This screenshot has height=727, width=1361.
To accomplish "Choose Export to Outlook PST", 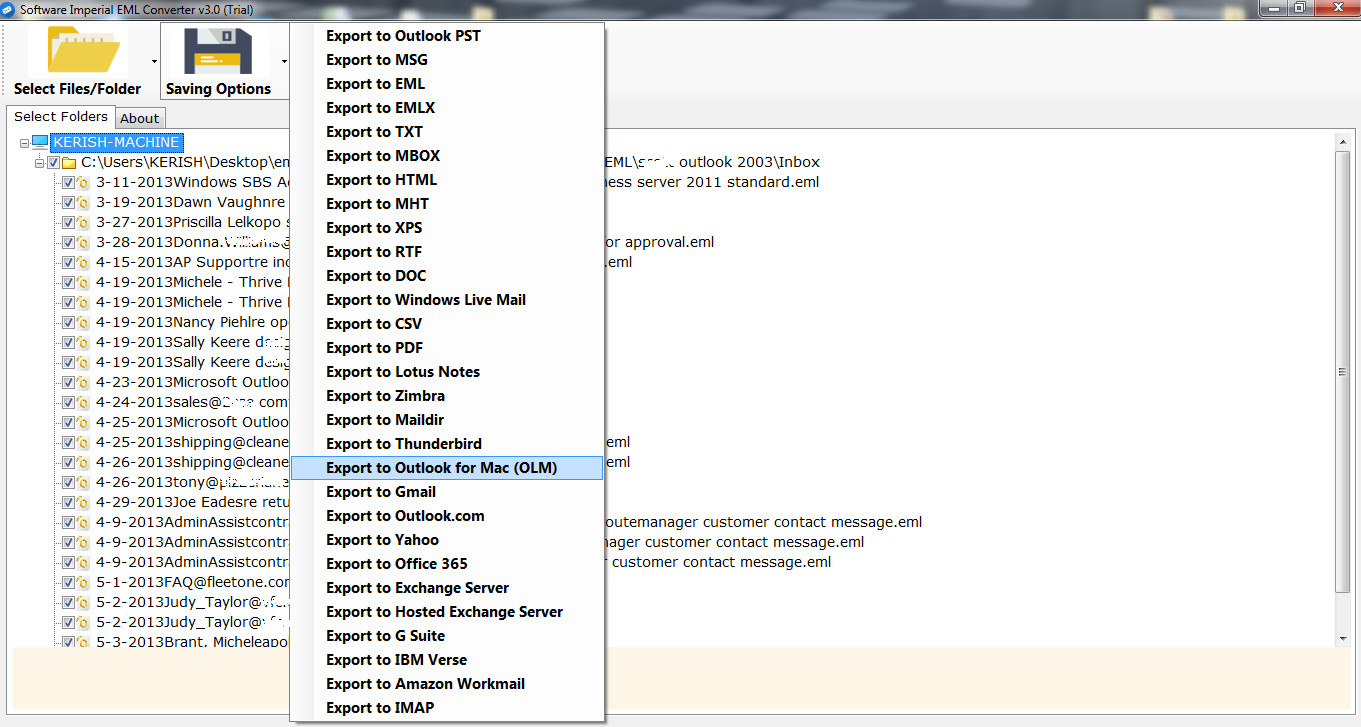I will click(447, 36).
